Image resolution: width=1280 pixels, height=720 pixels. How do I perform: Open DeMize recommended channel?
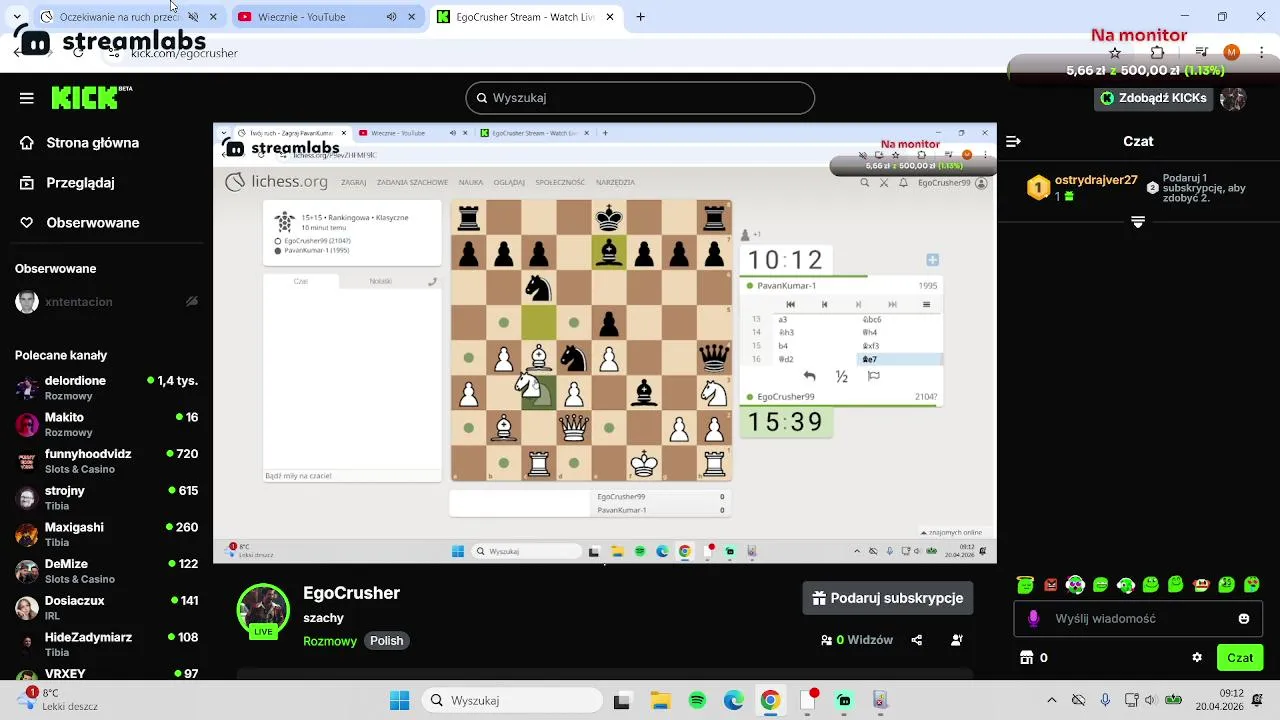click(x=106, y=571)
